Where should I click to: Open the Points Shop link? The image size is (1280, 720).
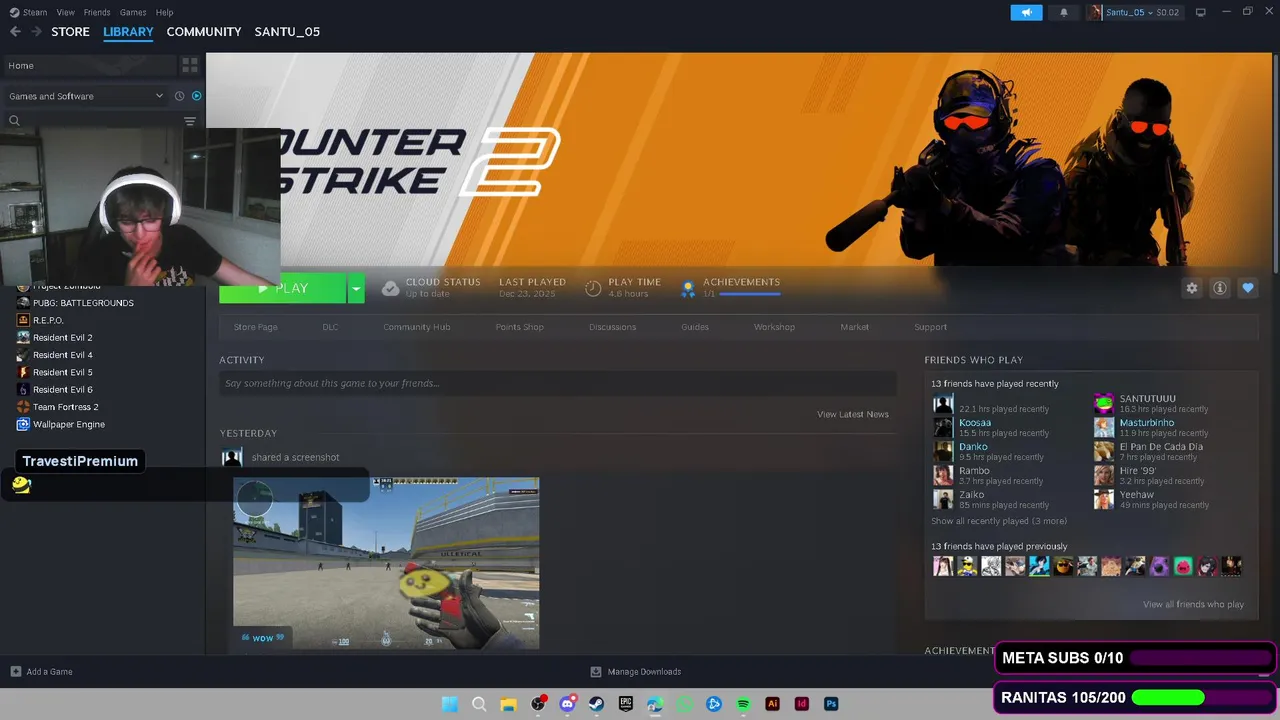[520, 327]
